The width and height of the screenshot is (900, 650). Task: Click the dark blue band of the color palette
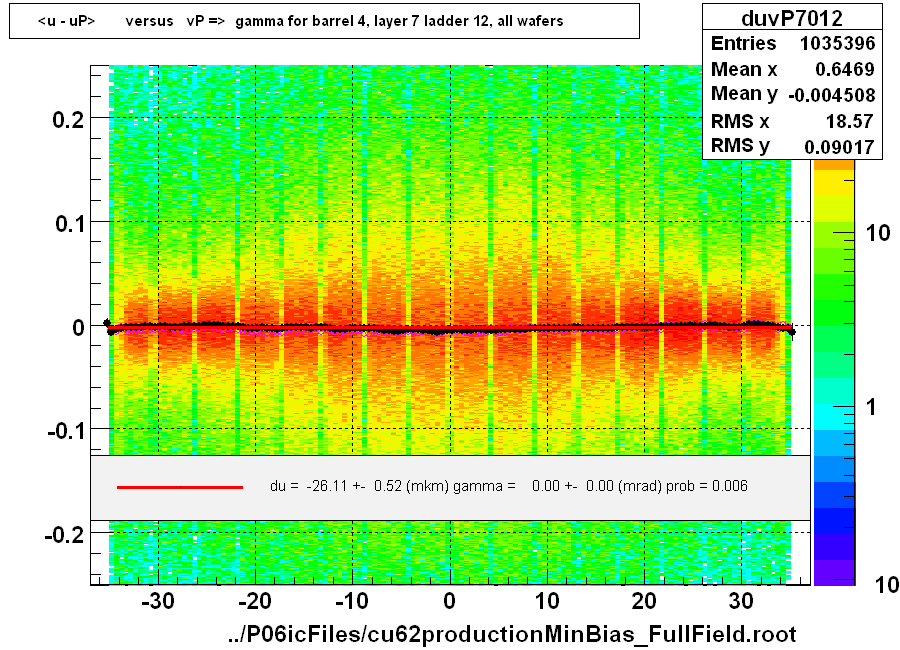click(834, 521)
